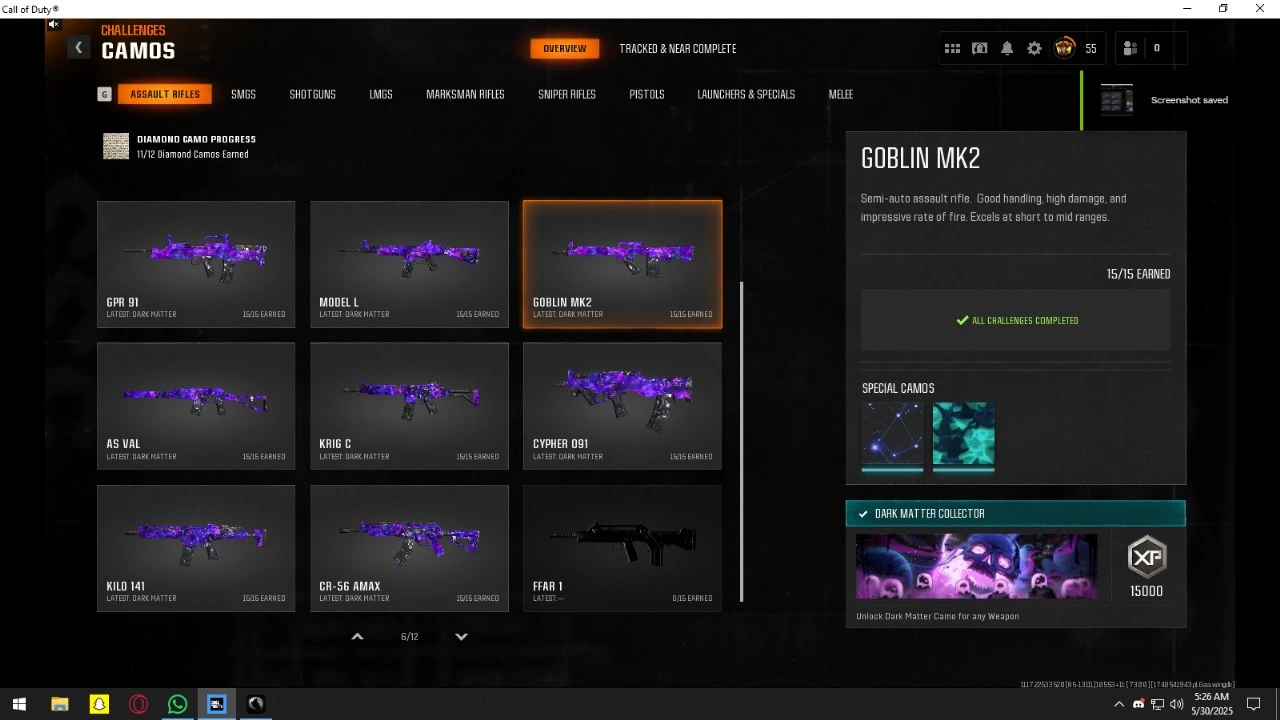Image resolution: width=1280 pixels, height=720 pixels.
Task: Click the G key prompt beside Assault Rifles
Action: click(x=104, y=94)
